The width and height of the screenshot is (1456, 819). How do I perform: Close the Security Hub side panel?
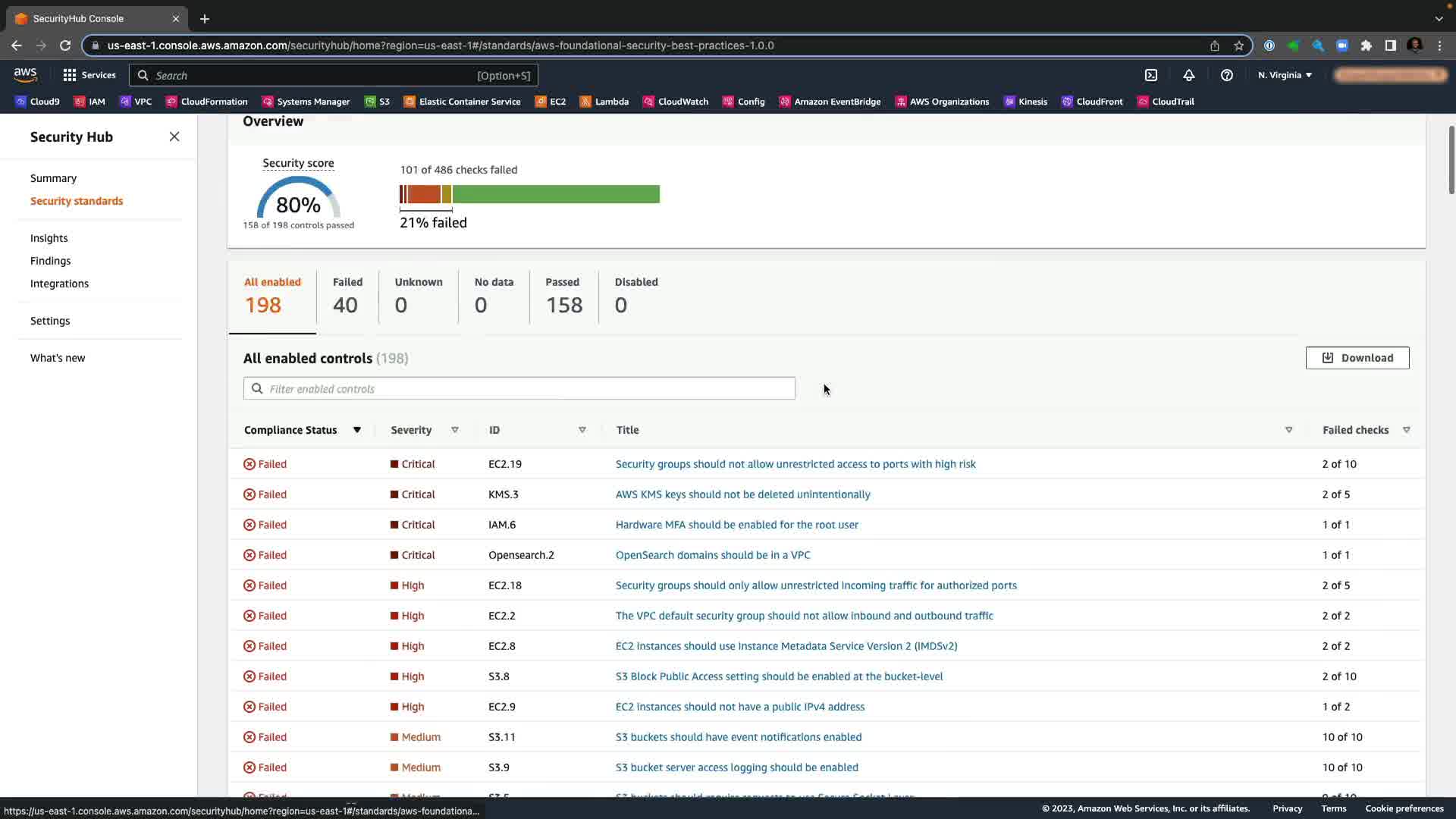point(174,136)
